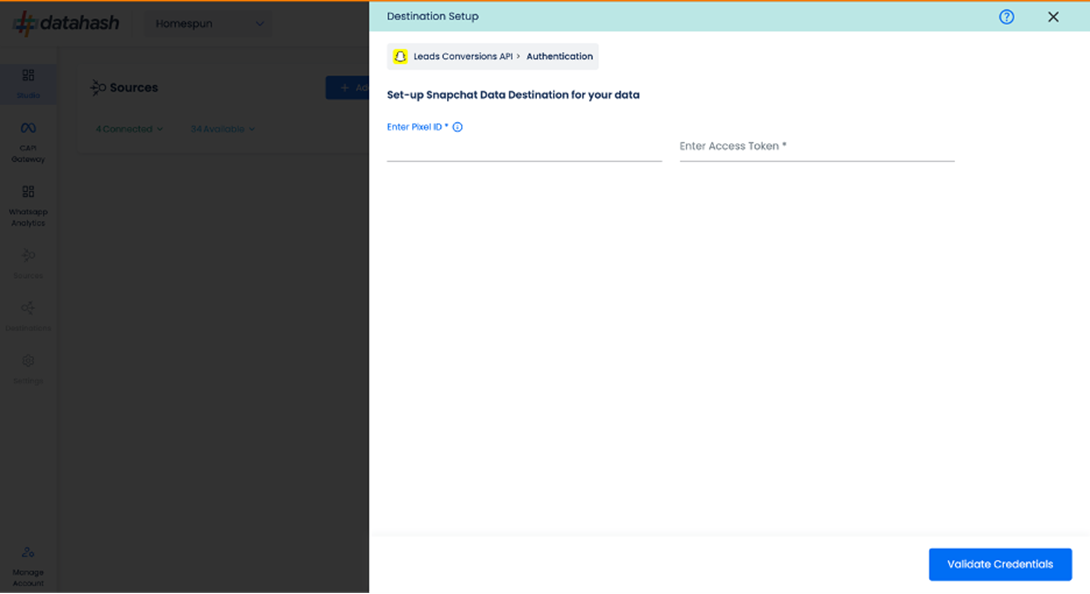Open Sources in the sidebar

coord(29,264)
